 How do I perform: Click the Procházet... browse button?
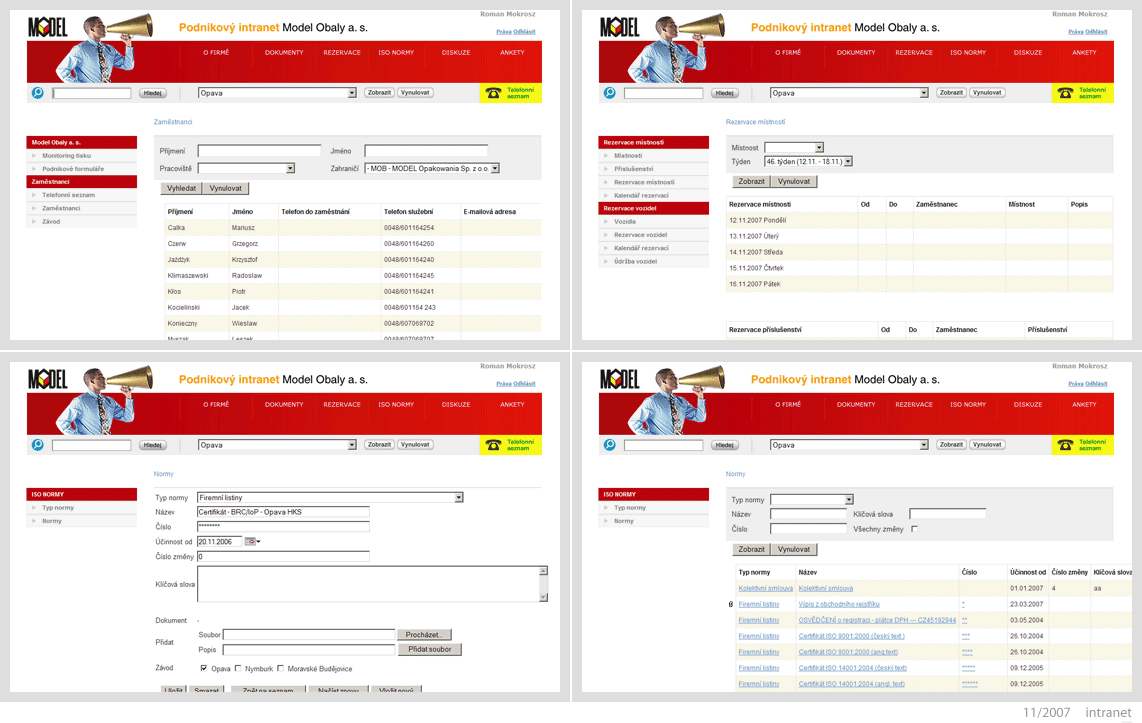425,635
